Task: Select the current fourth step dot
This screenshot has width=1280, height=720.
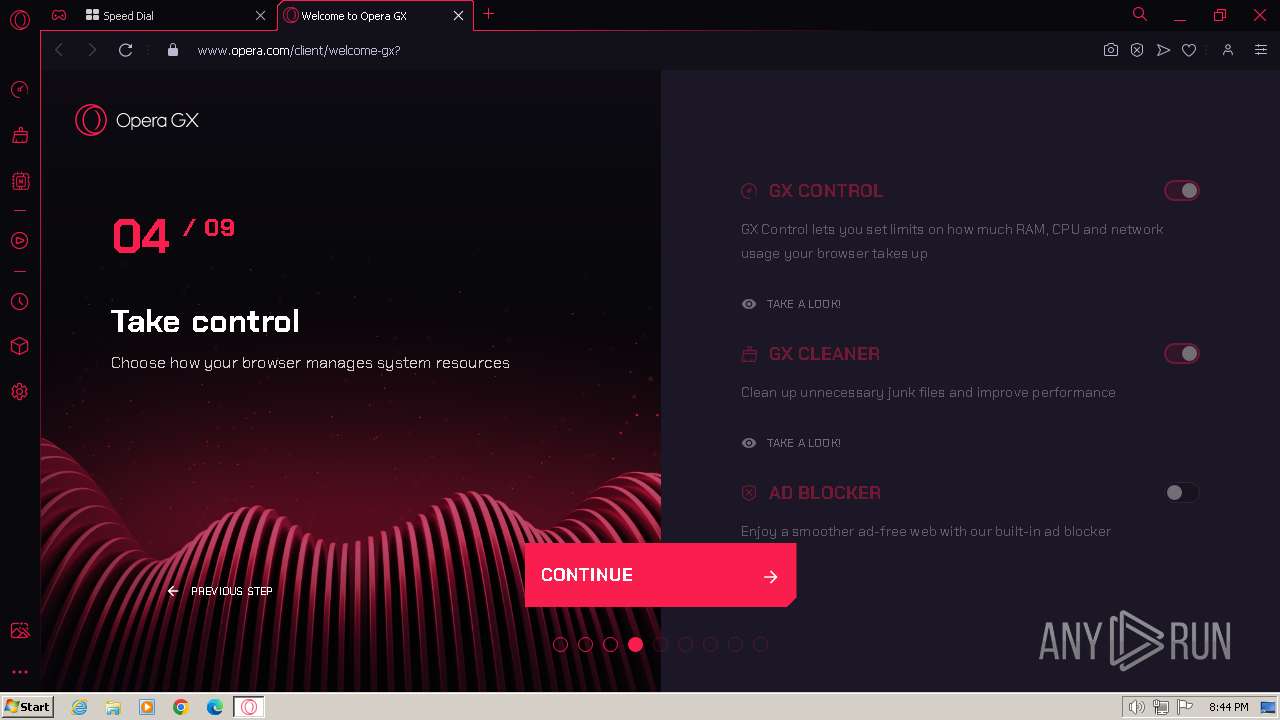Action: click(635, 645)
